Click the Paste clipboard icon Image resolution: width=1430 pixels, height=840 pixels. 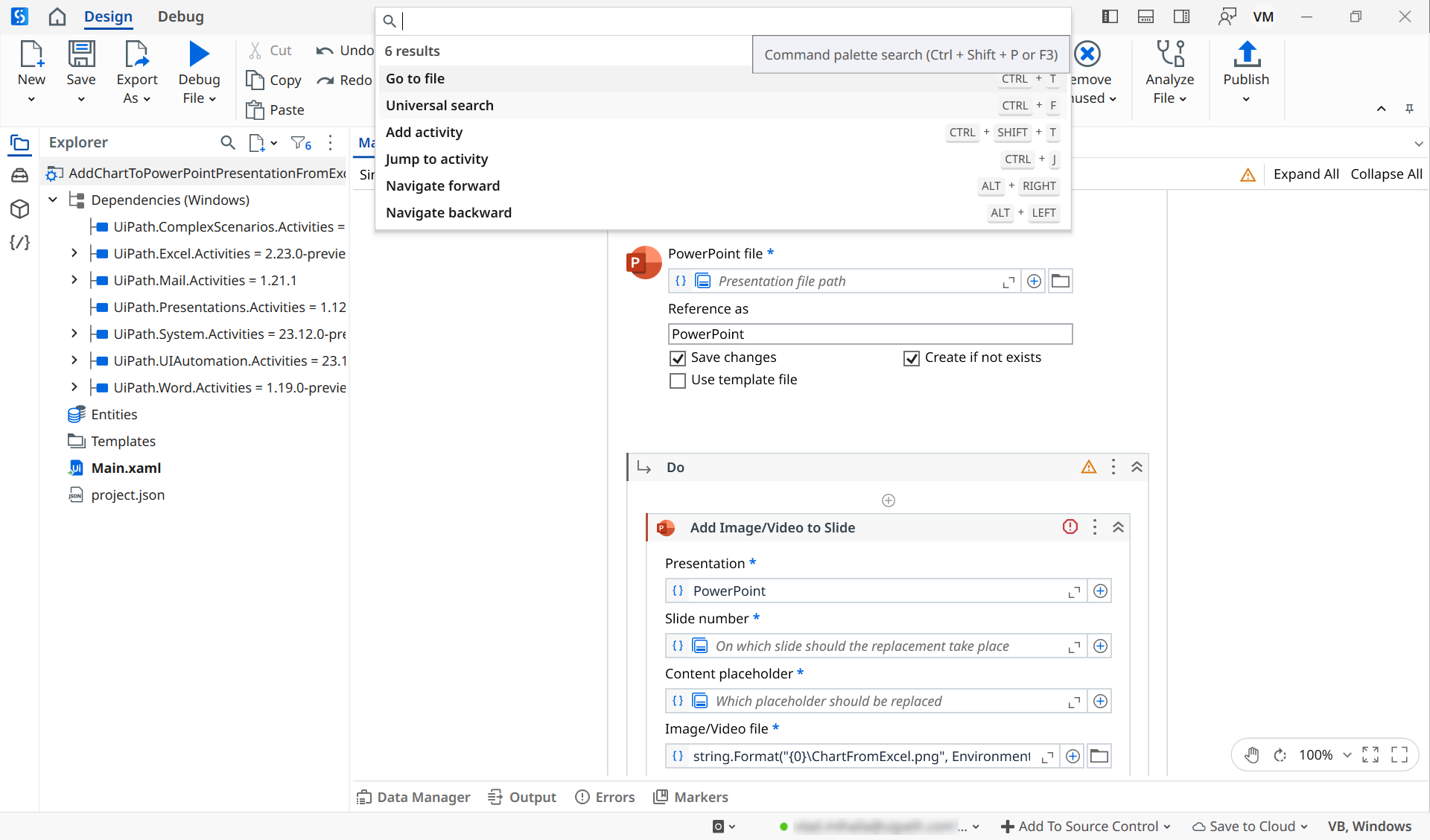(255, 109)
